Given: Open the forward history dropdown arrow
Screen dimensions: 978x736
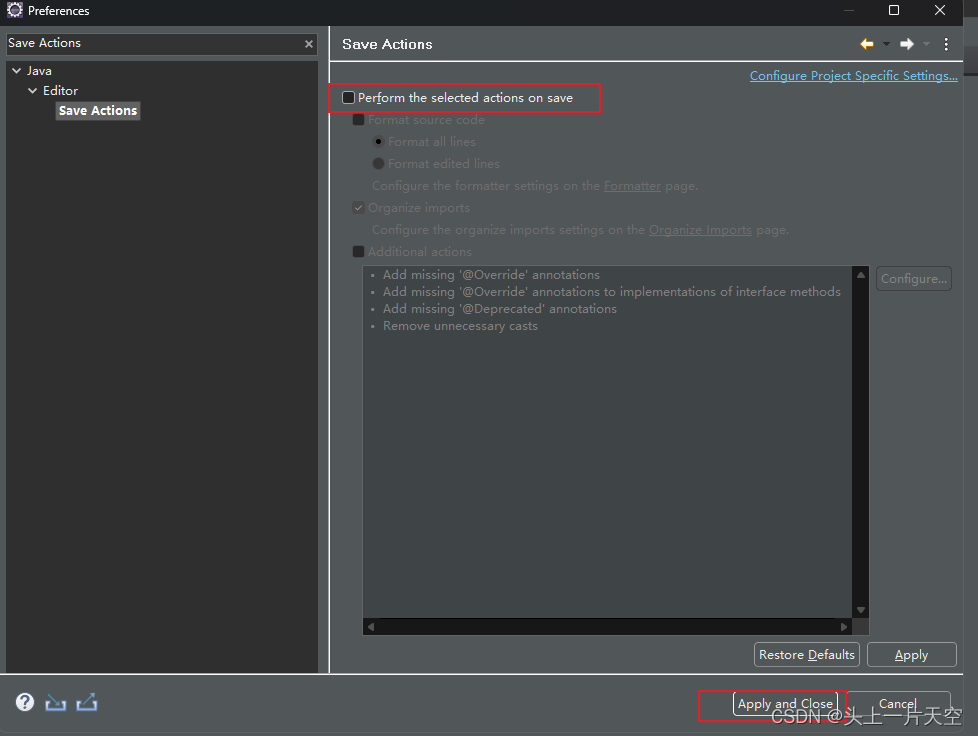Looking at the screenshot, I should click(926, 44).
